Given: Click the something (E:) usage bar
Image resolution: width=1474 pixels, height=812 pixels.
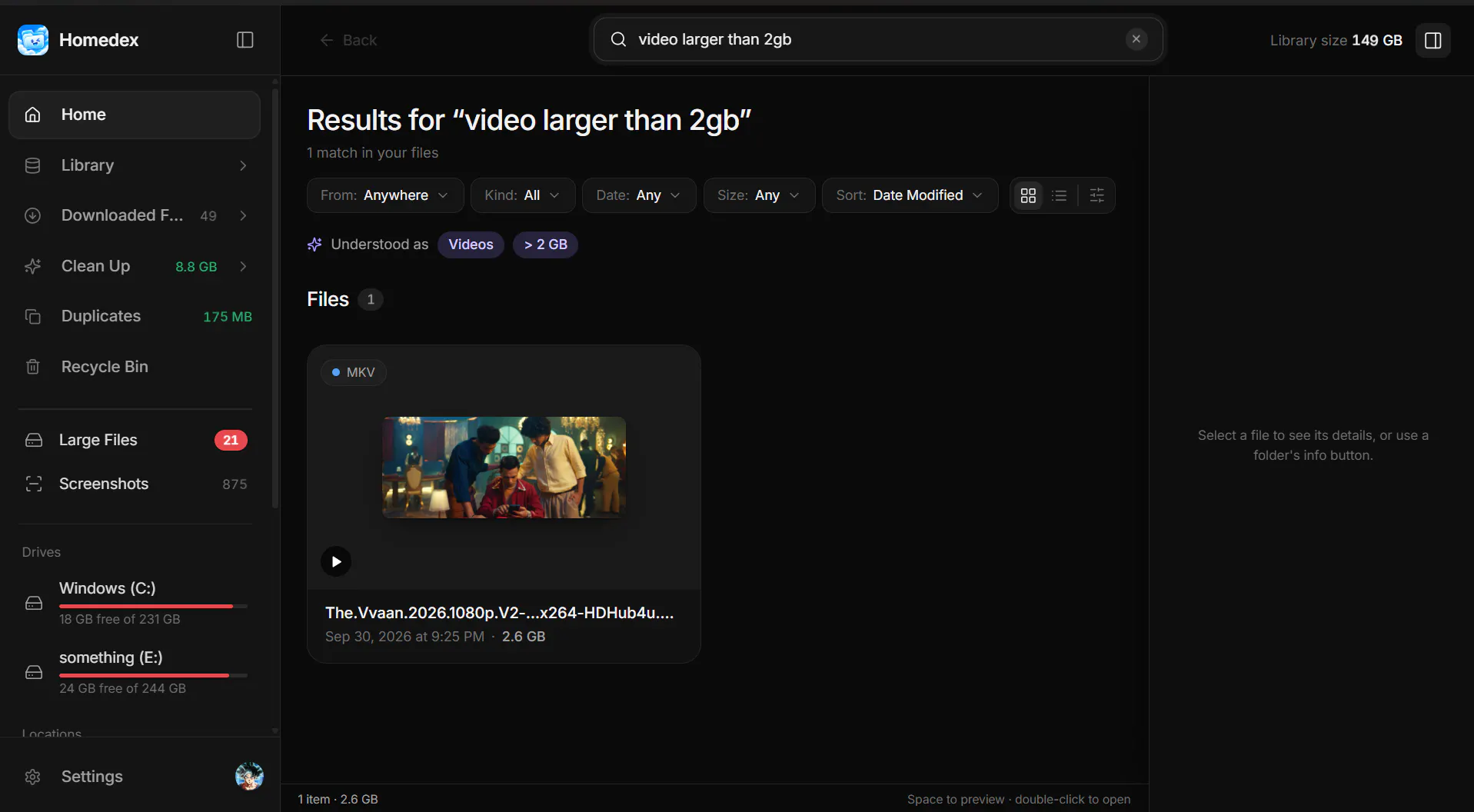Looking at the screenshot, I should (153, 675).
